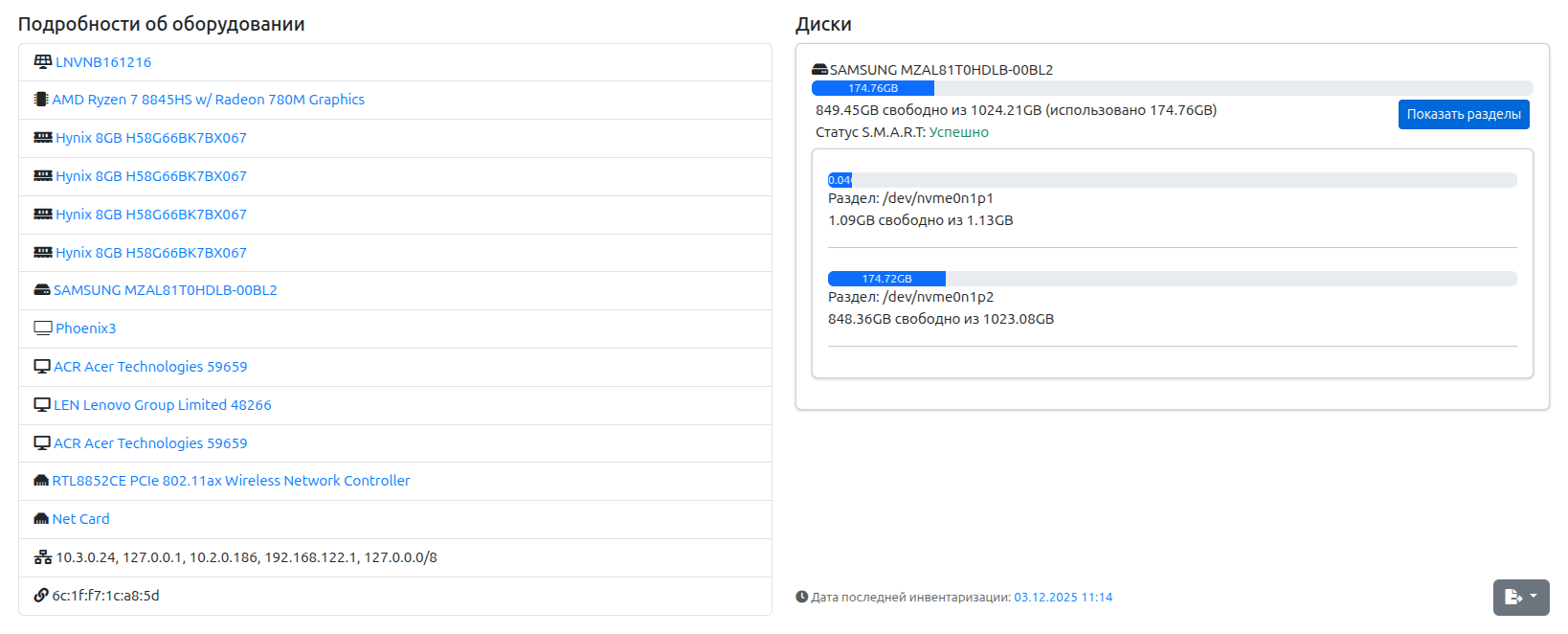Click the 174.76GB disk usage bar
1568x634 pixels.
(x=873, y=88)
